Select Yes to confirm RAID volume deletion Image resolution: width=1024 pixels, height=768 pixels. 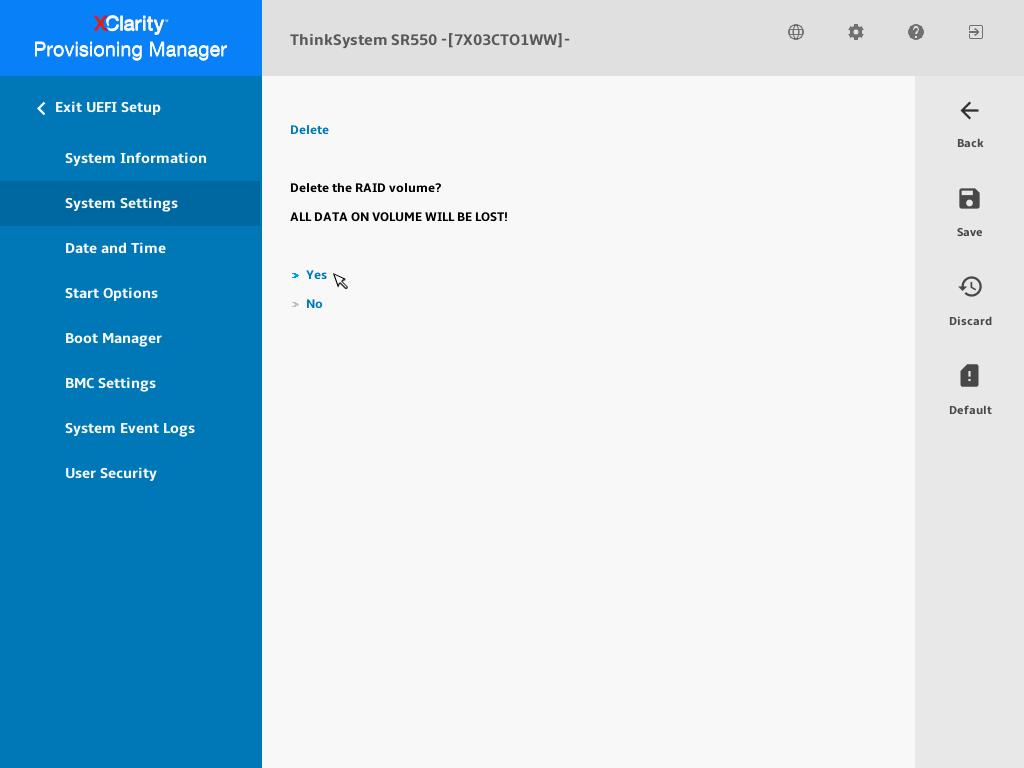click(316, 275)
